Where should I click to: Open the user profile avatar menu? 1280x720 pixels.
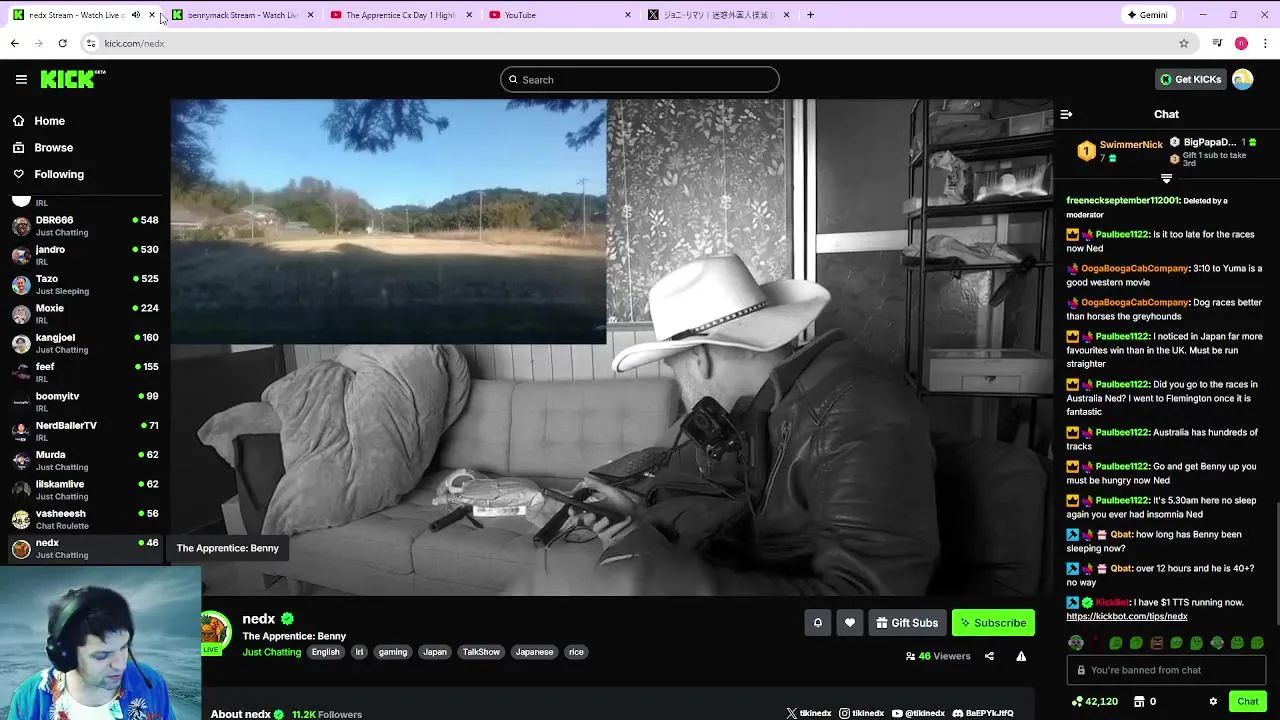tap(1242, 79)
